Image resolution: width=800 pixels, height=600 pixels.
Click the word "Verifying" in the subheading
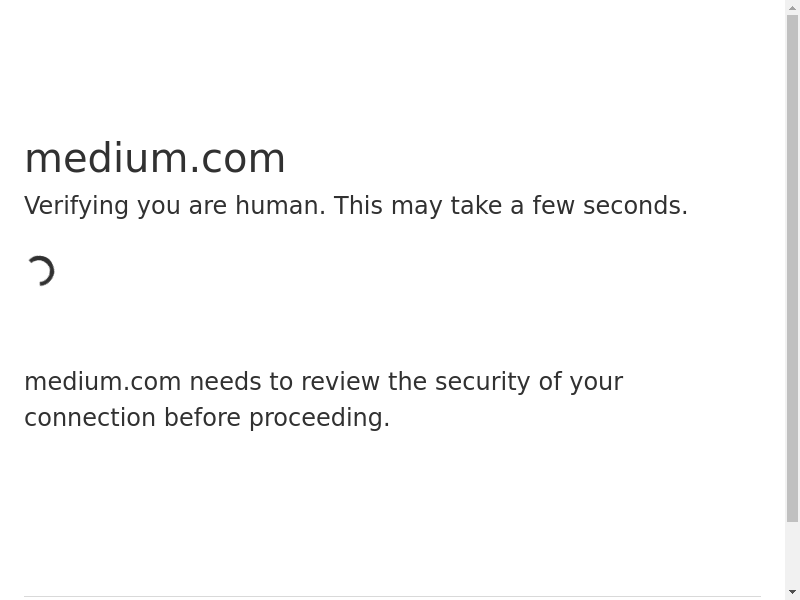coord(77,206)
